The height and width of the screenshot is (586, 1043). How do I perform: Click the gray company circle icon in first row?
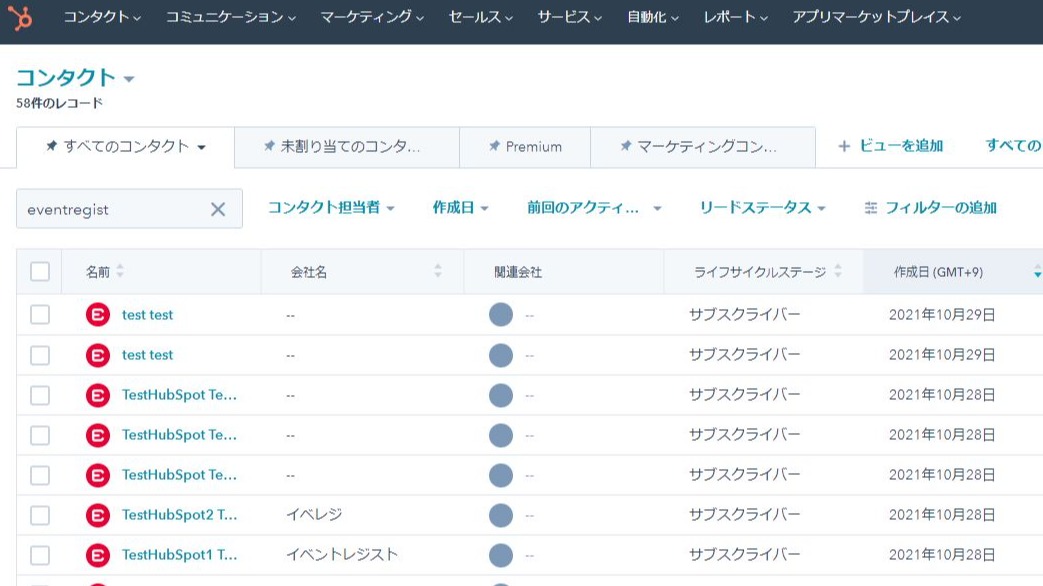[500, 315]
